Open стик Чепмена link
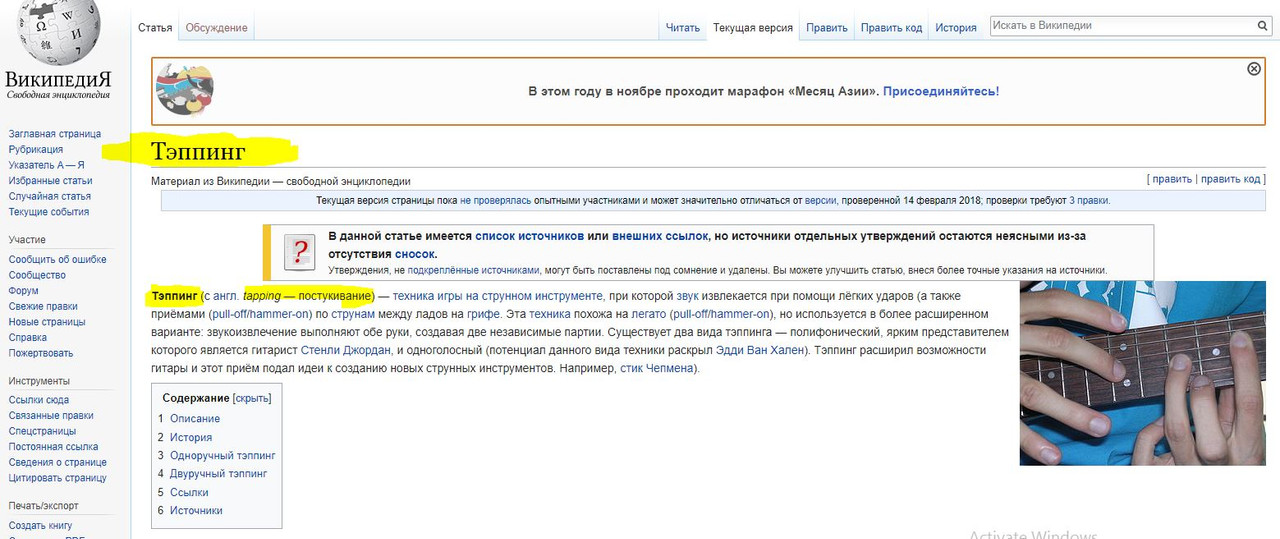The image size is (1280, 539). pyautogui.click(x=658, y=369)
